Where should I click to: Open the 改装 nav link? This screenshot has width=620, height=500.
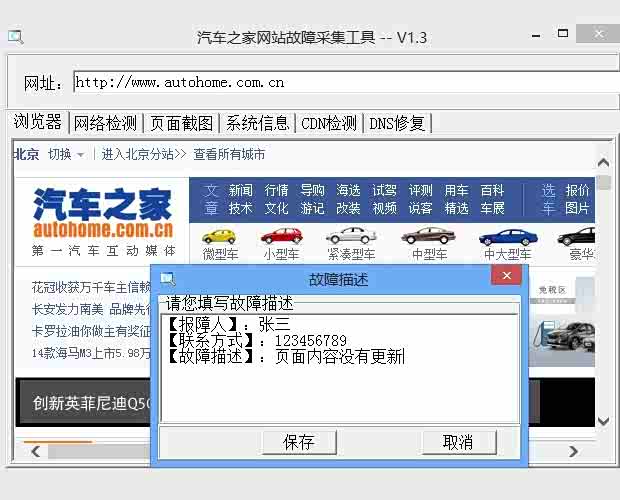click(x=348, y=208)
